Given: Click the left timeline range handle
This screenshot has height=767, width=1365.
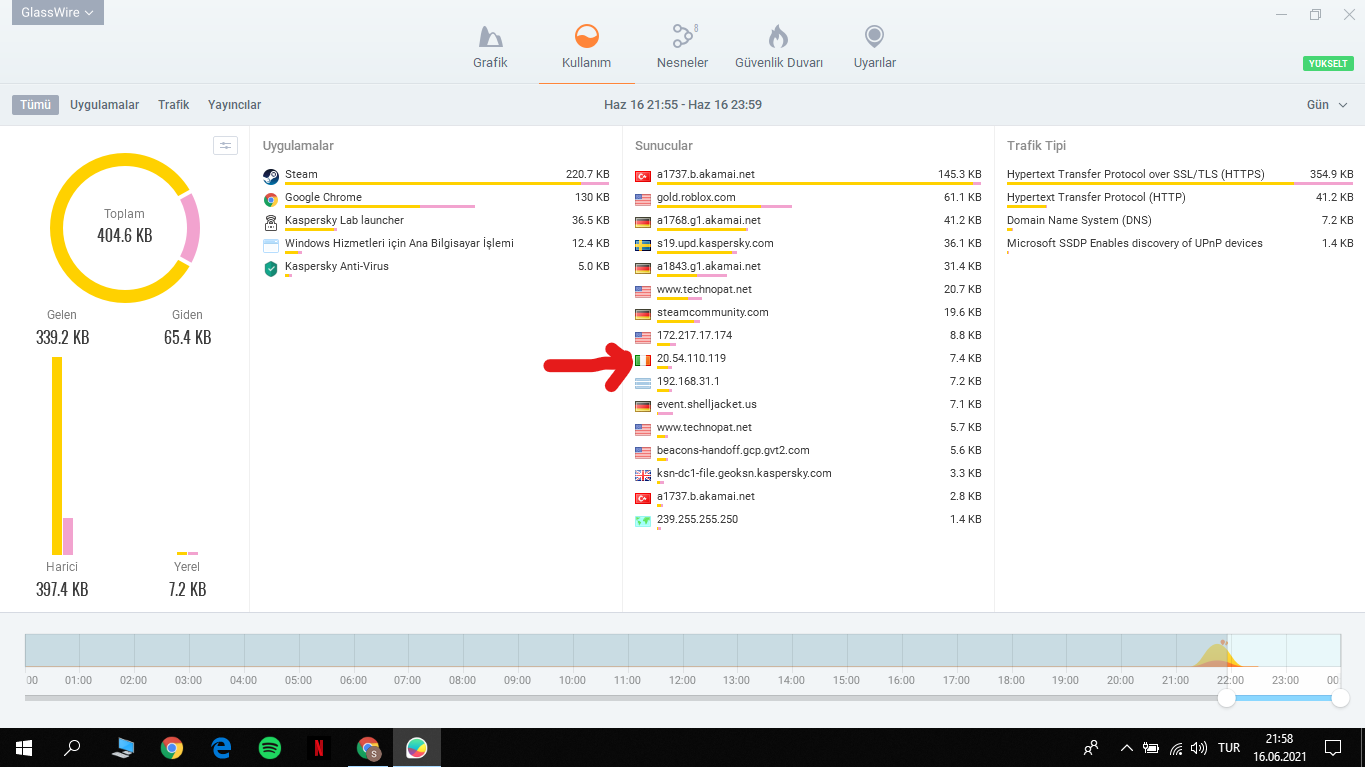Looking at the screenshot, I should pos(1226,698).
